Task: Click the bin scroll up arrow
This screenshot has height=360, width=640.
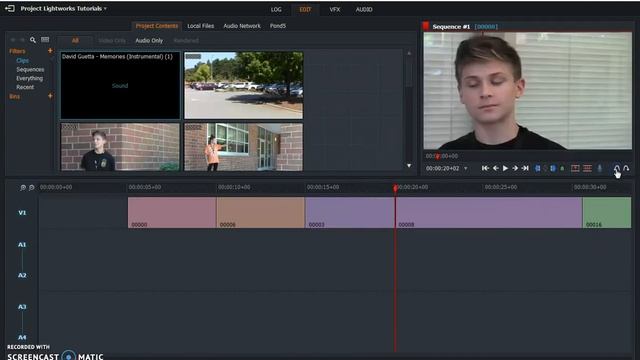Action: 409,53
